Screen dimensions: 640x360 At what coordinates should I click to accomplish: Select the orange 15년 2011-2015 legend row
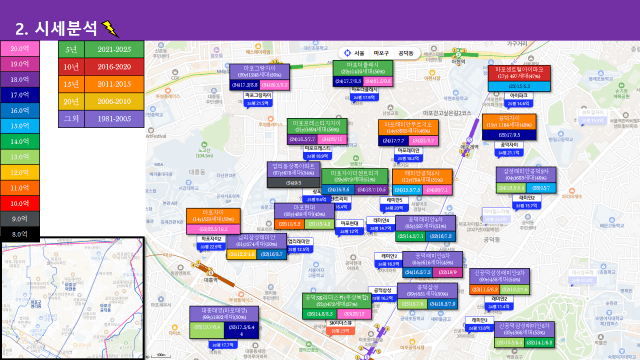pos(101,84)
